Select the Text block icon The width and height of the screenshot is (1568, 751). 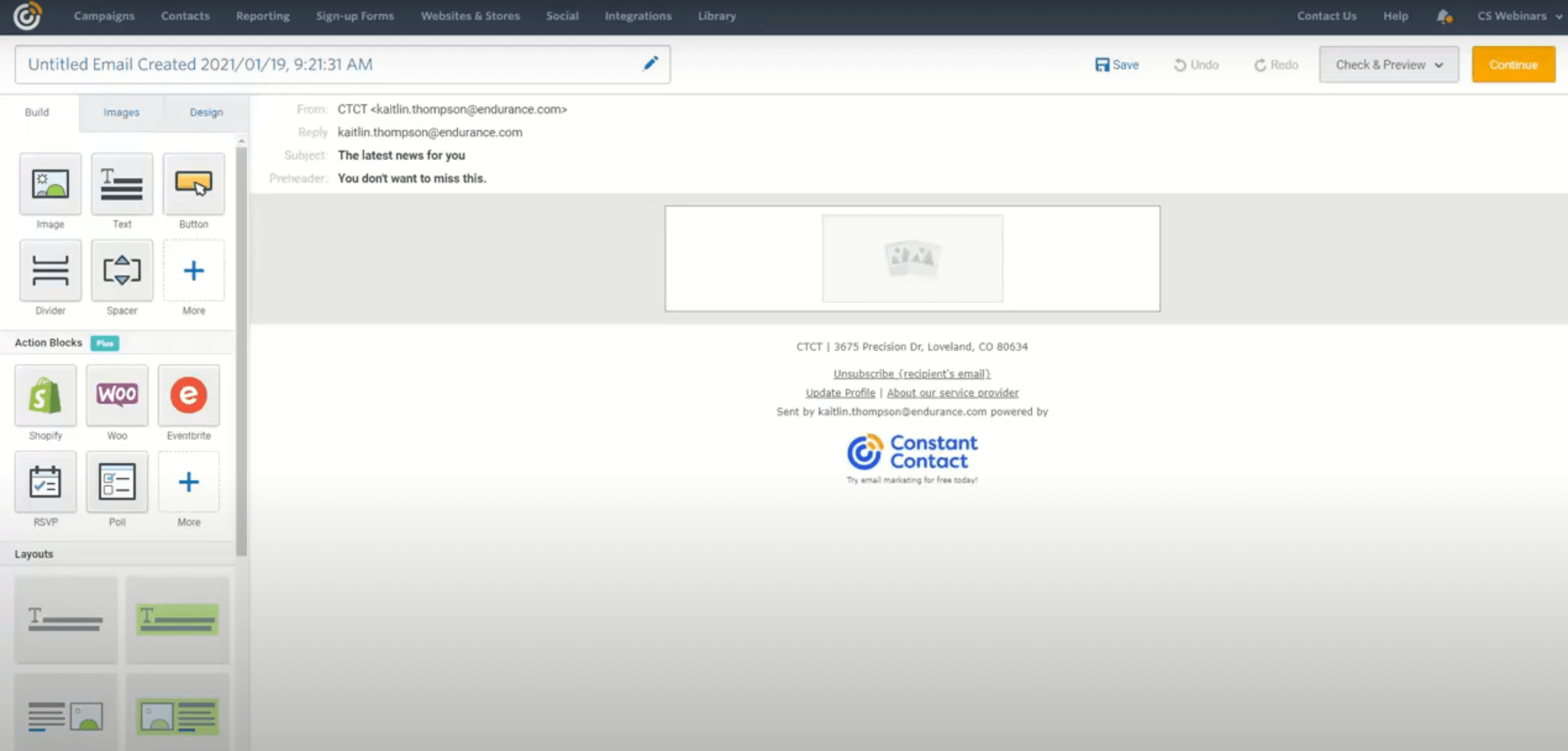pos(122,184)
